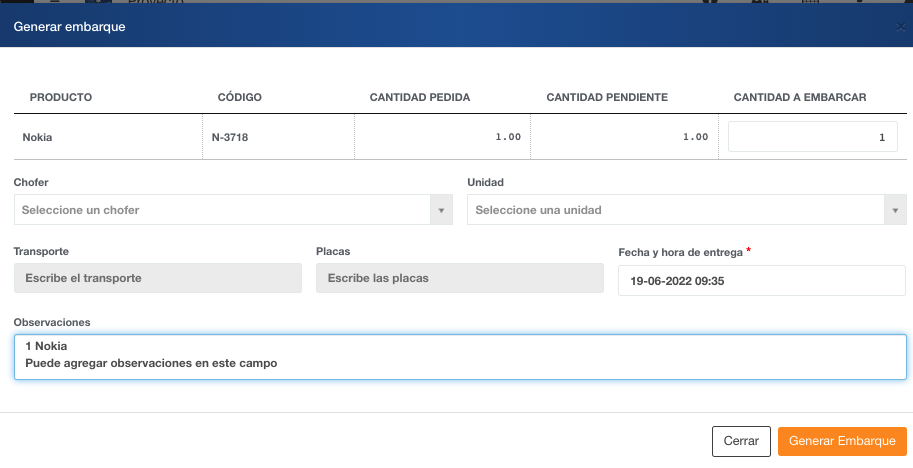913x468 pixels.
Task: Click the PRODUCTO column header
Action: (x=61, y=97)
